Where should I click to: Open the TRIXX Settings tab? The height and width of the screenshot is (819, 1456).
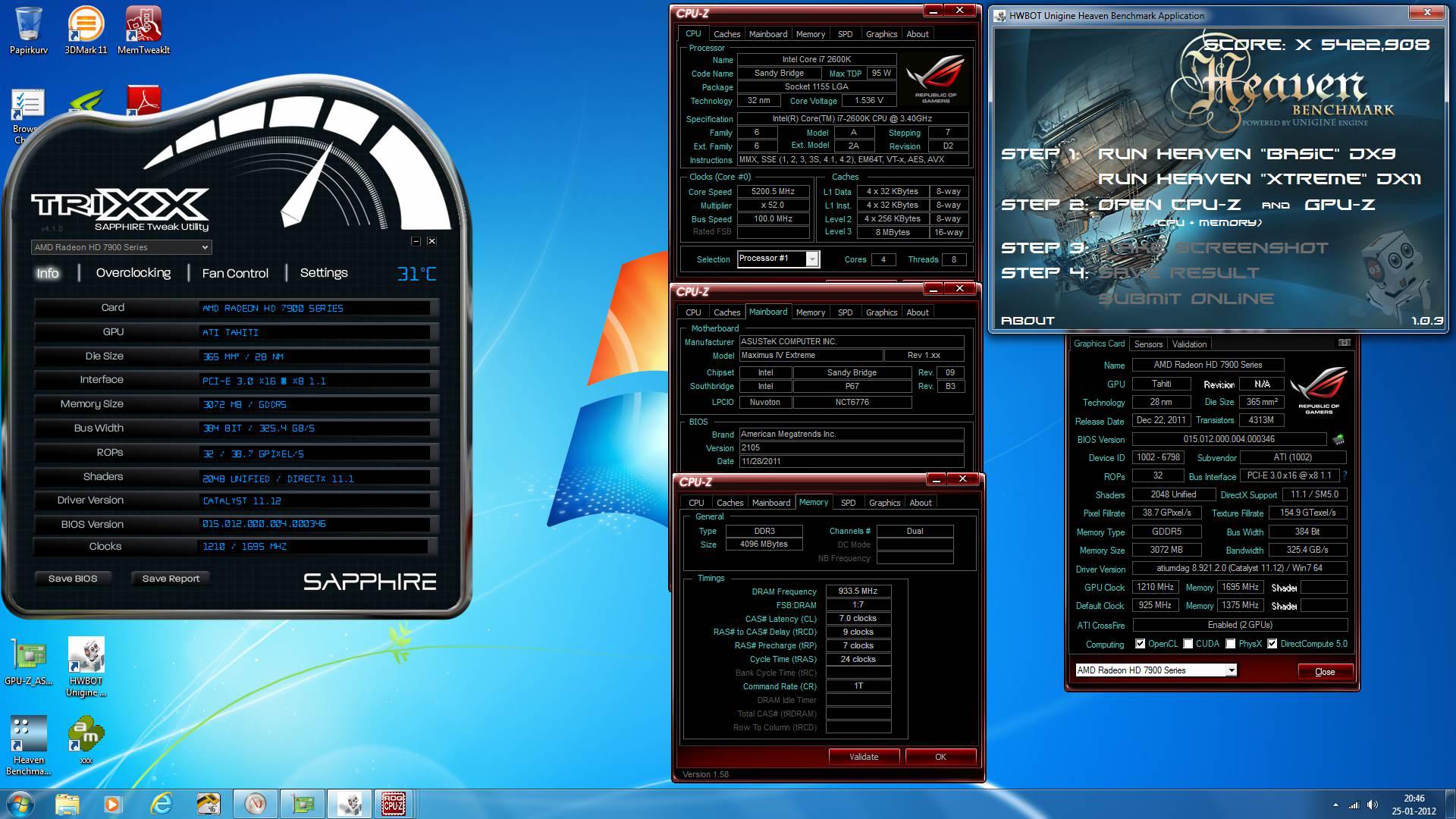click(x=324, y=273)
